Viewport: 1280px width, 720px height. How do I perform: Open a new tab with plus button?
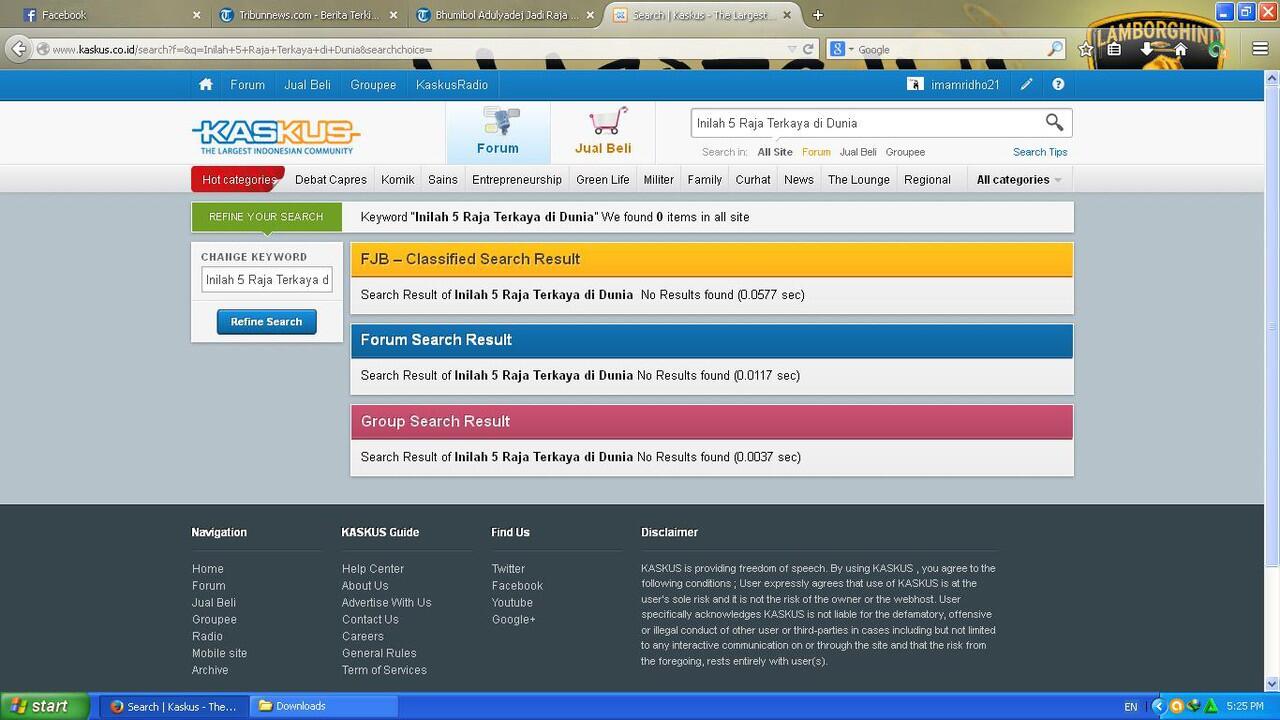click(x=818, y=15)
